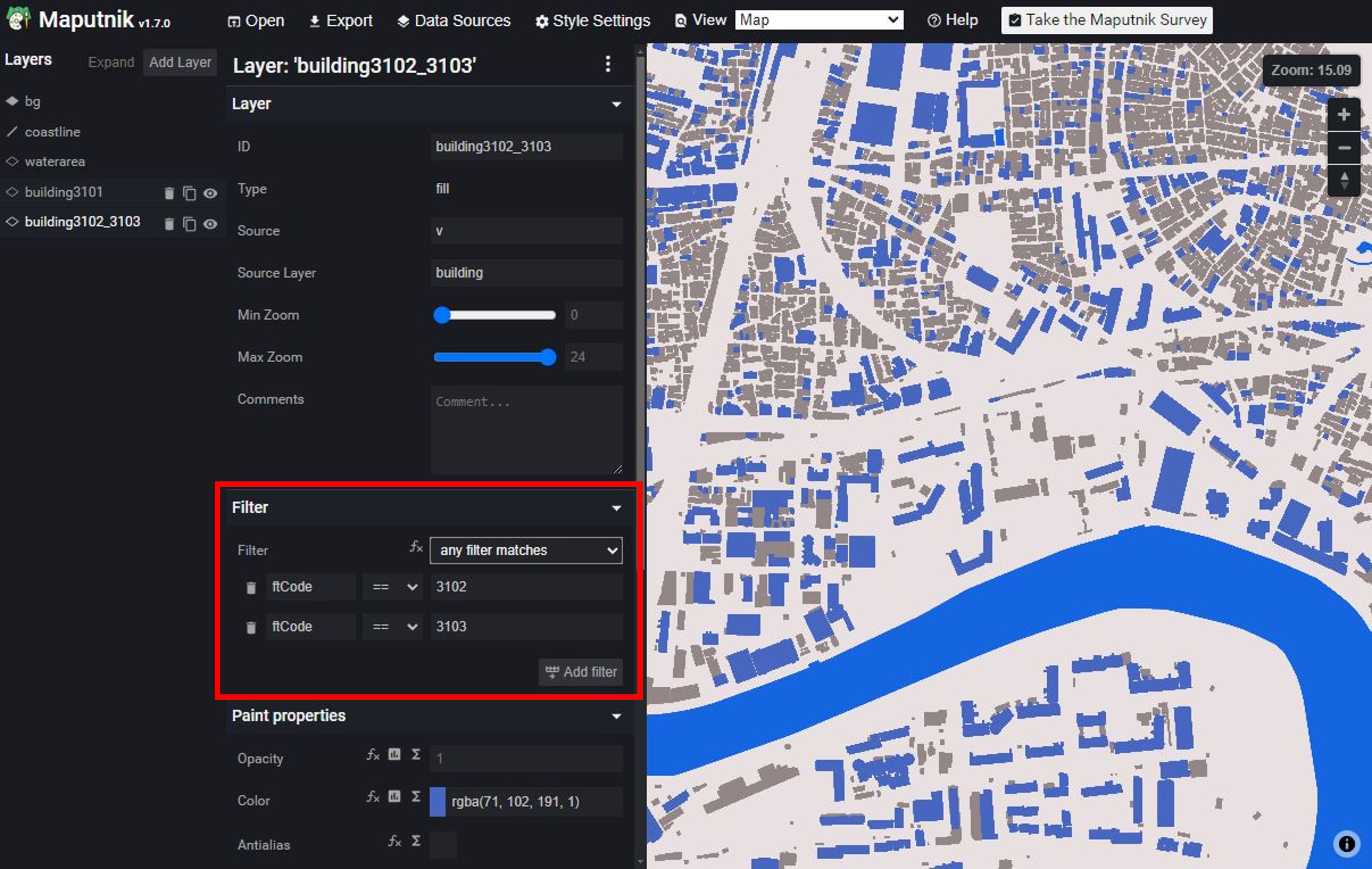The height and width of the screenshot is (869, 1372).
Task: Hide the building3102_3103 layer with the eye icon
Action: pos(210,224)
